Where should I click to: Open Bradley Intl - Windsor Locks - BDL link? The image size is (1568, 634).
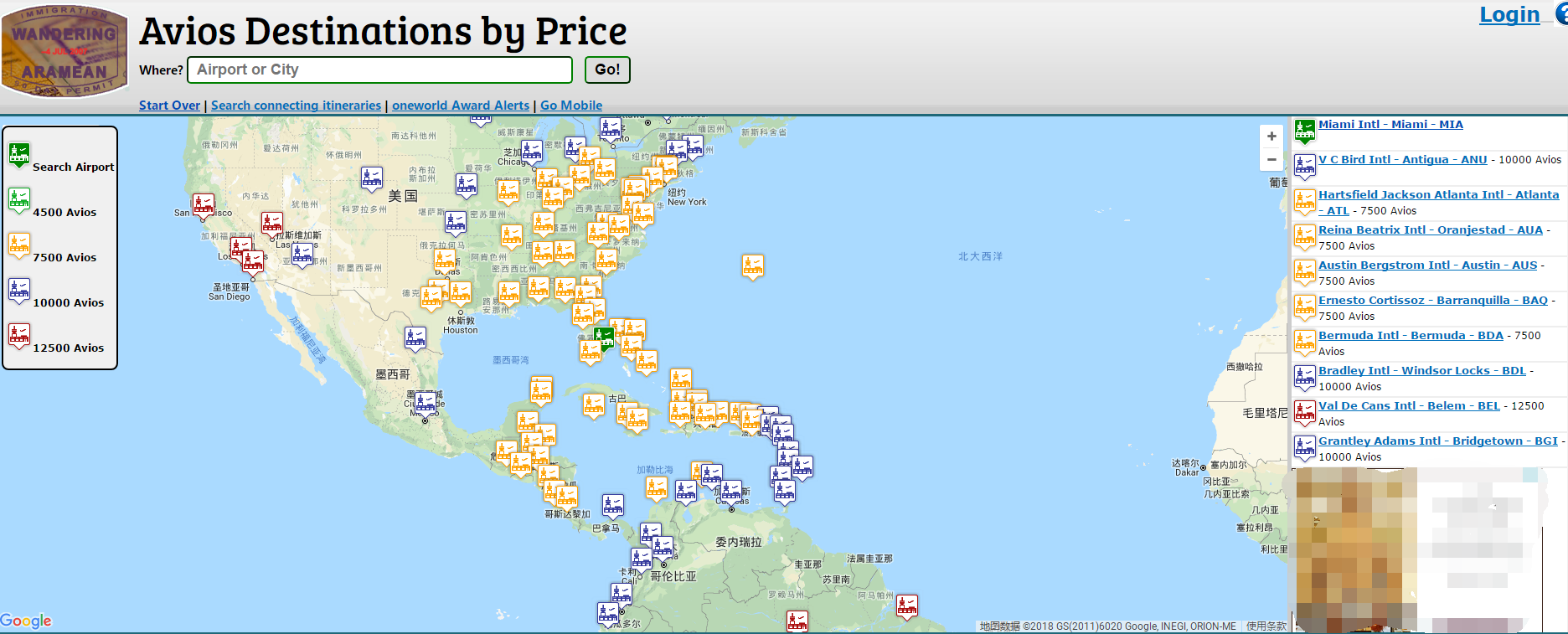pyautogui.click(x=1422, y=371)
